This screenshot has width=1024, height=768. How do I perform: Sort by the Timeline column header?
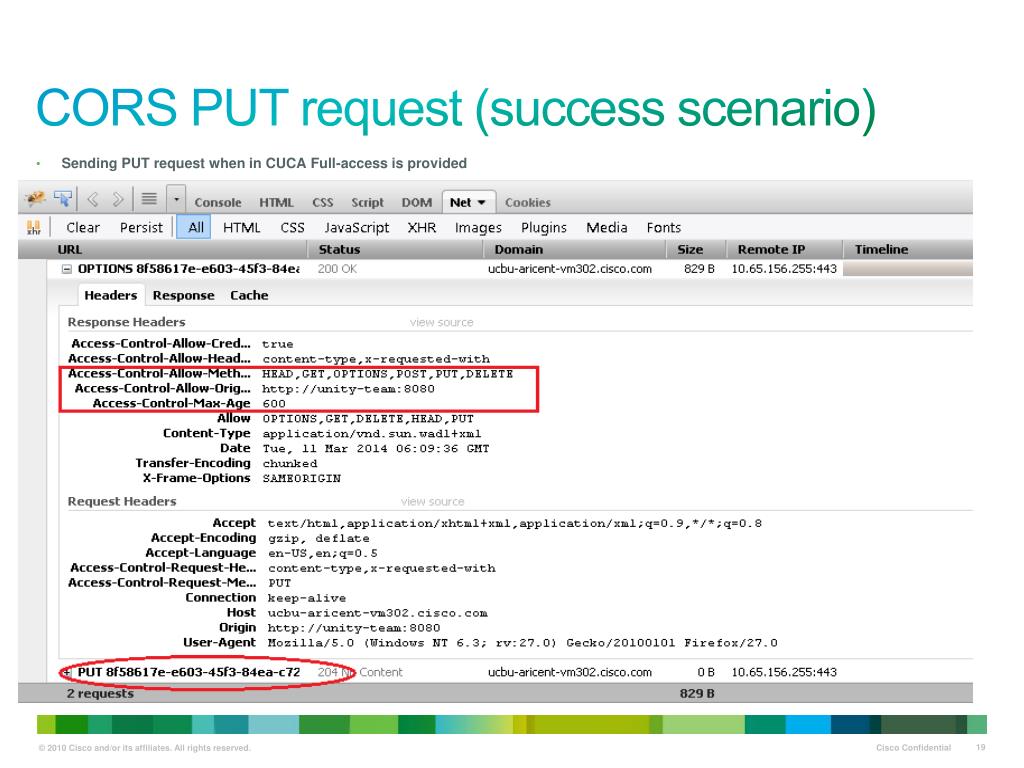907,249
